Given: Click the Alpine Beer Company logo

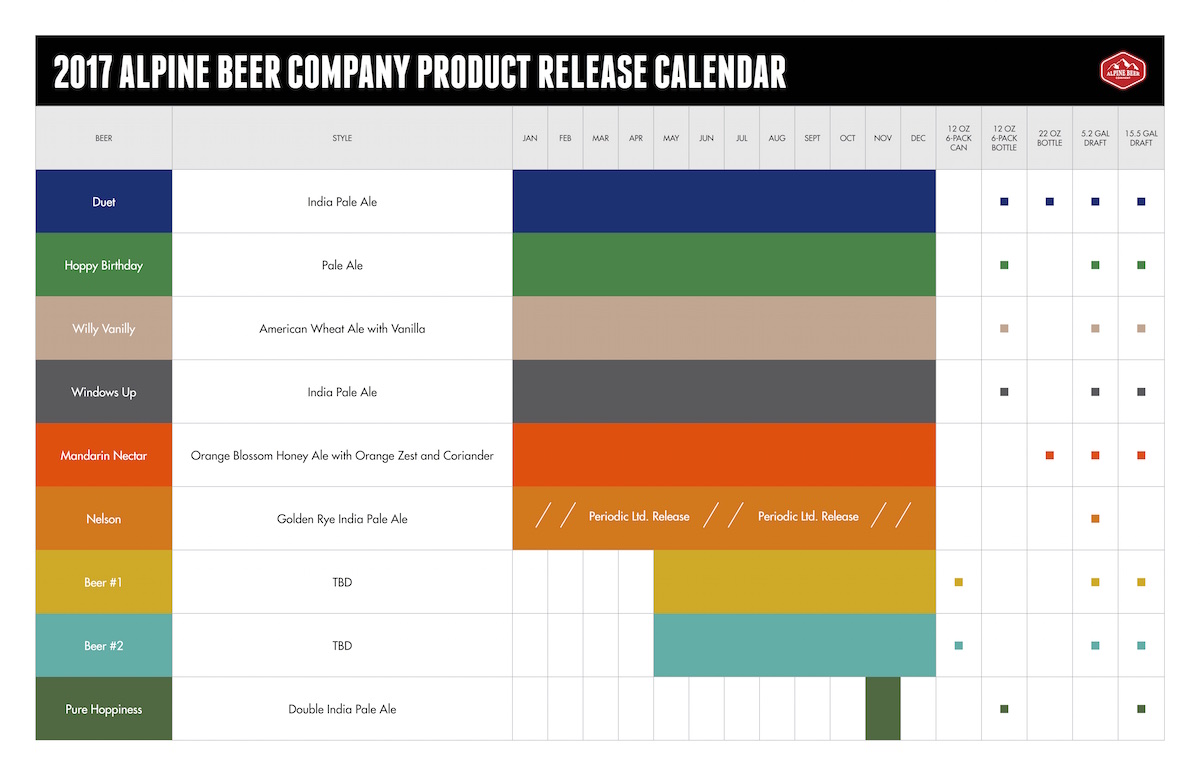Looking at the screenshot, I should (x=1123, y=70).
